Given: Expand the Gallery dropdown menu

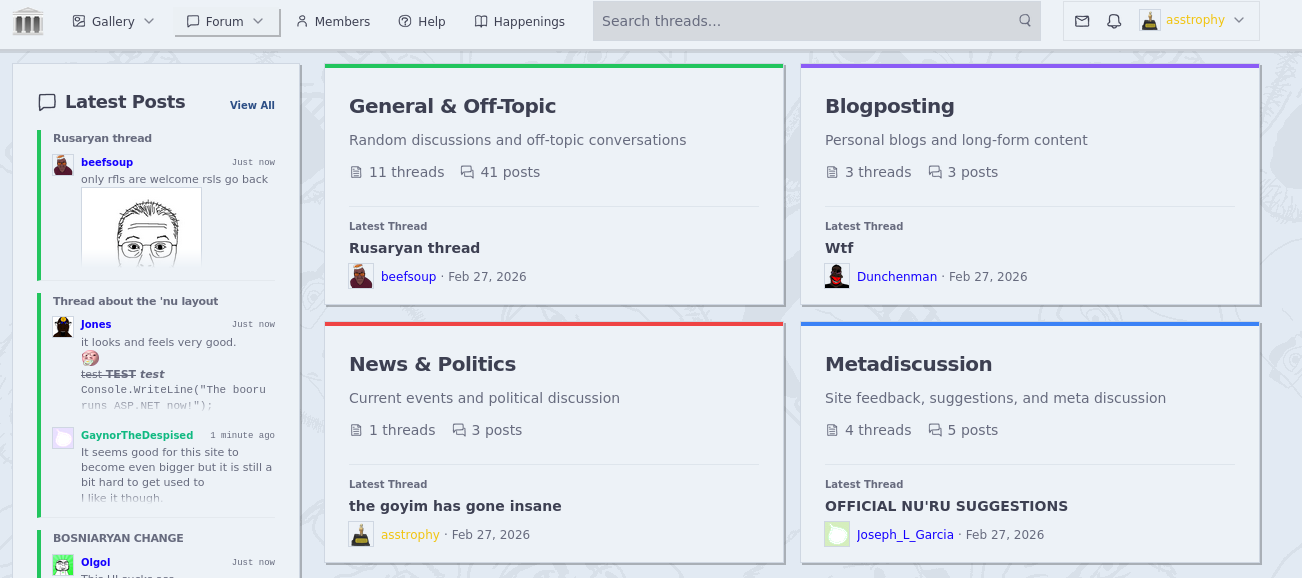Looking at the screenshot, I should (114, 21).
